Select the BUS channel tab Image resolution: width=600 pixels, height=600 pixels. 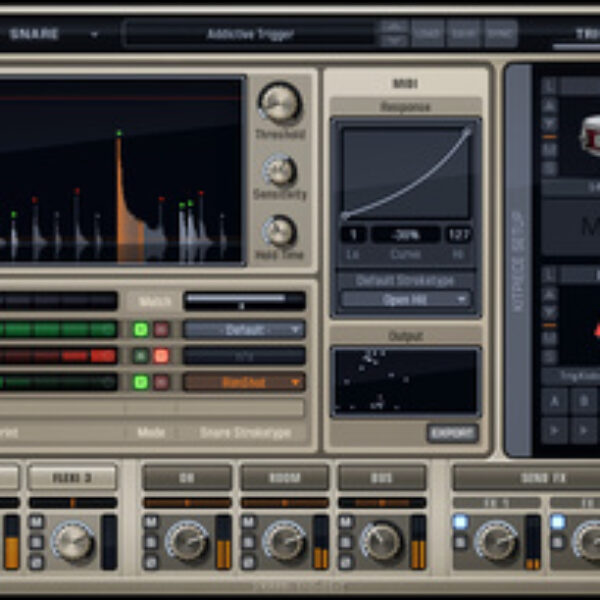[382, 478]
